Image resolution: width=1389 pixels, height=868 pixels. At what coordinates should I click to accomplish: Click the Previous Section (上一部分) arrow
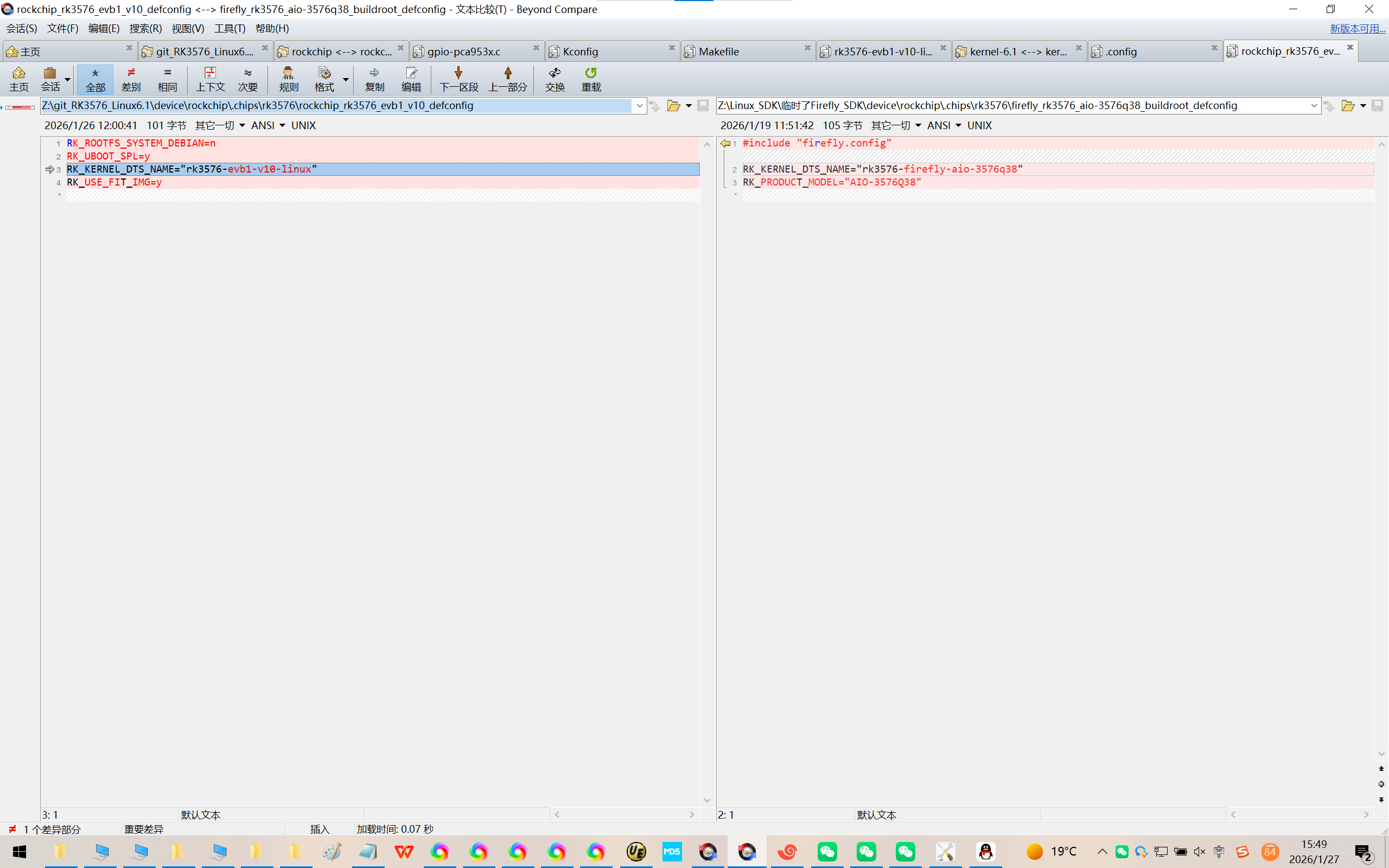click(507, 79)
